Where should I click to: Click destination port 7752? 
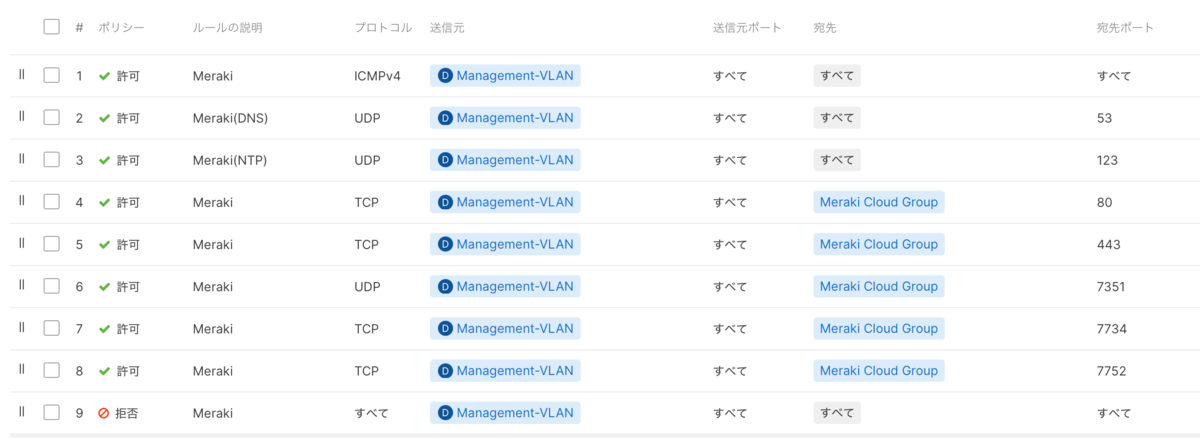pyautogui.click(x=1111, y=371)
